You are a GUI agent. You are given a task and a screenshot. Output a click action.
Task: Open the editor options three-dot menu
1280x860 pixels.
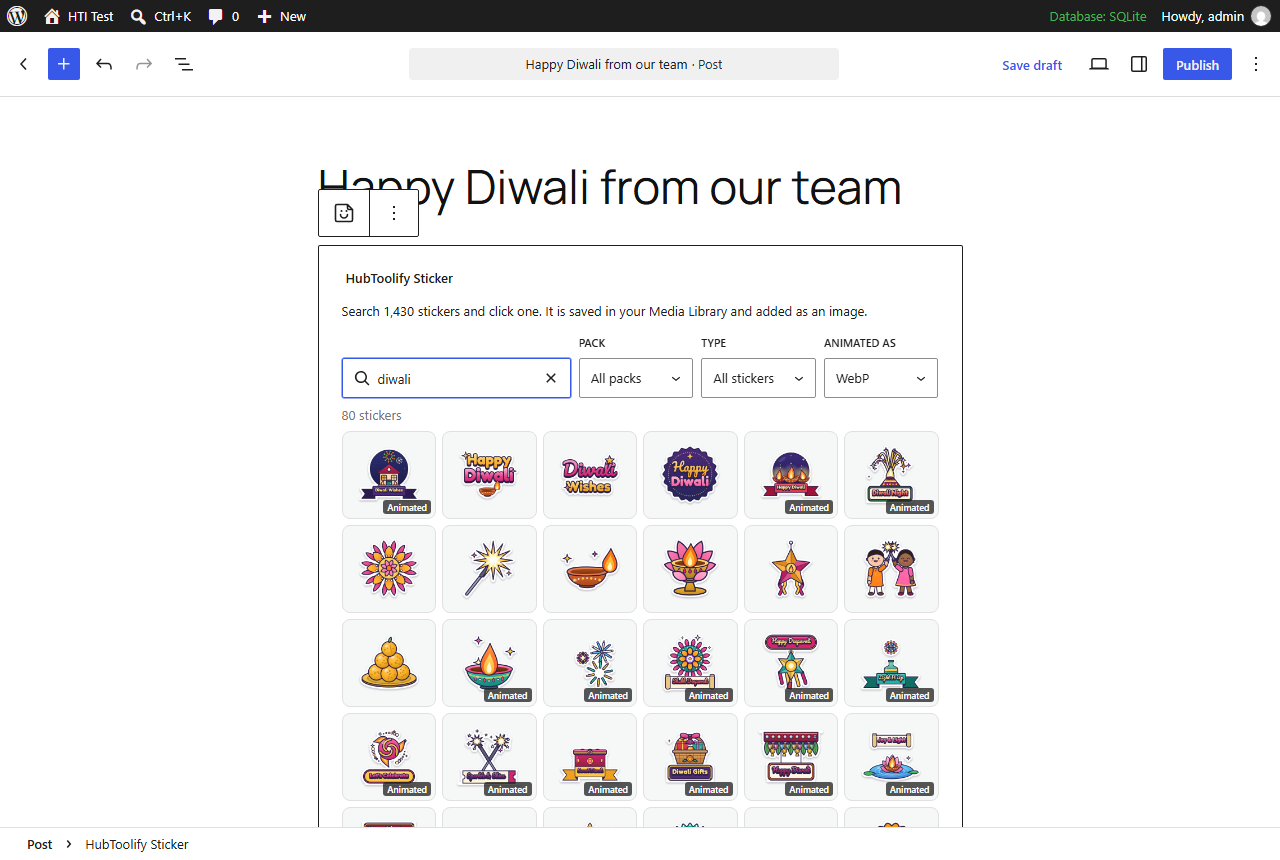(1256, 64)
